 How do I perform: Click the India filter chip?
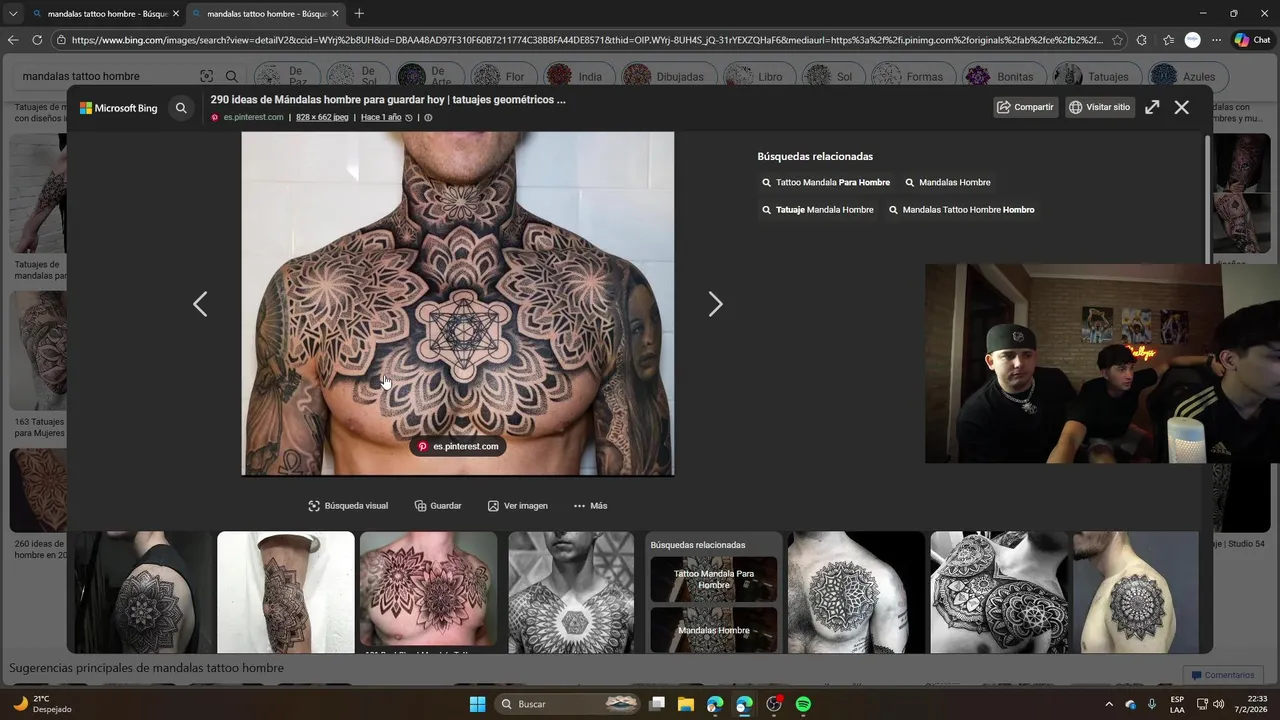[x=578, y=76]
